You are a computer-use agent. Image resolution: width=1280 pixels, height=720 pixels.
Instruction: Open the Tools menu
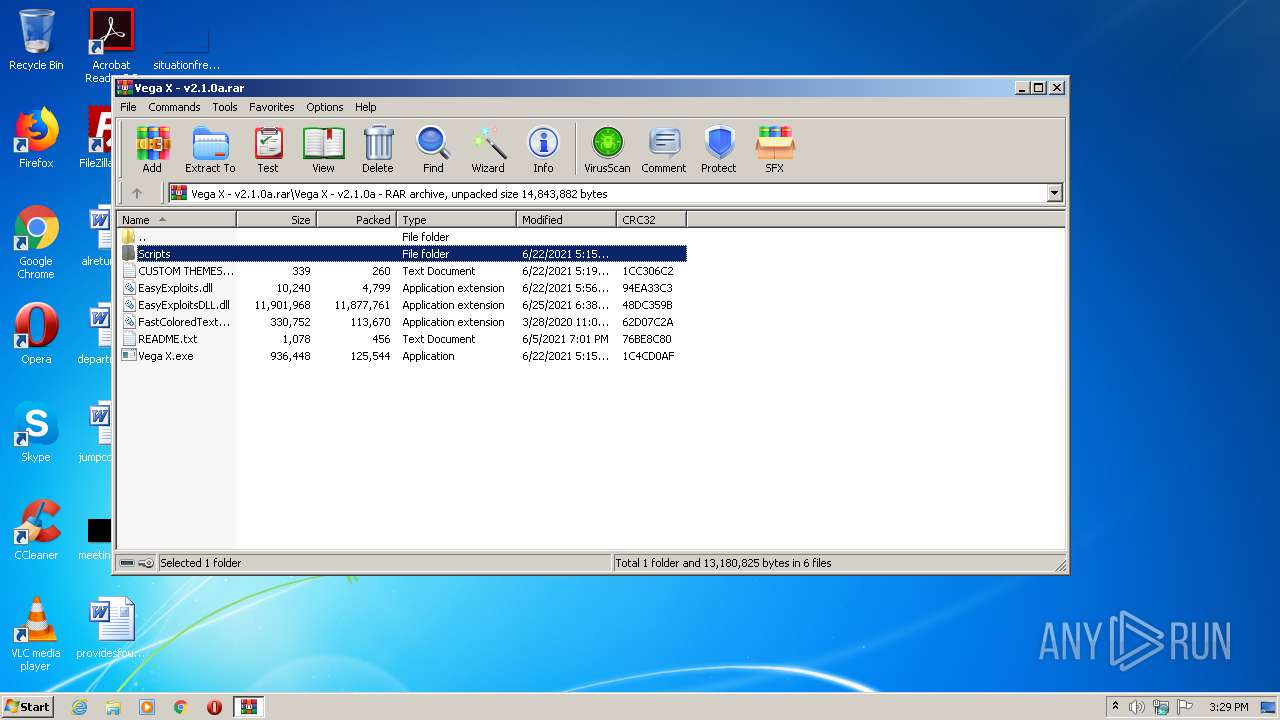225,107
